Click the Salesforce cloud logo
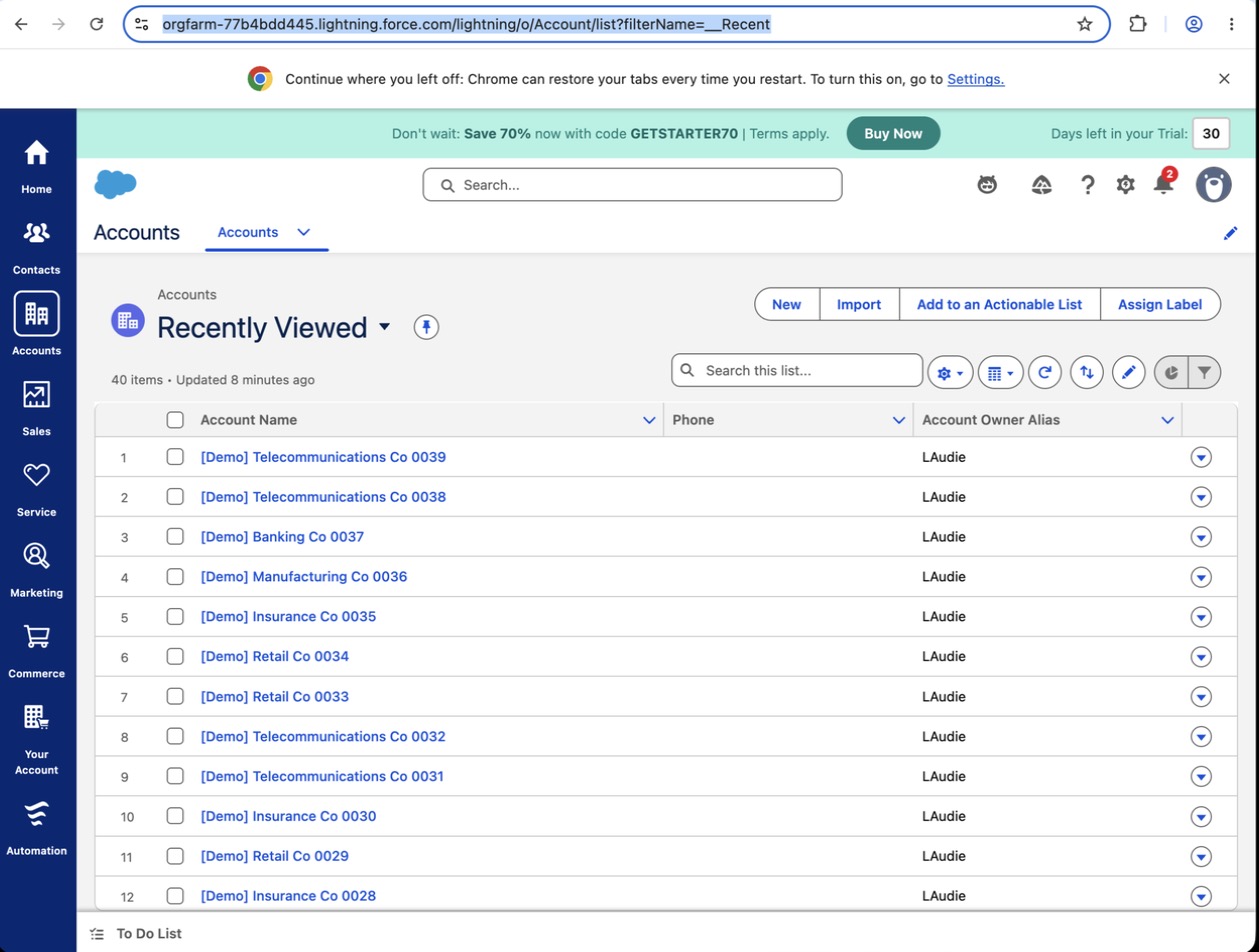Screen dimensions: 1259x952 (115, 184)
